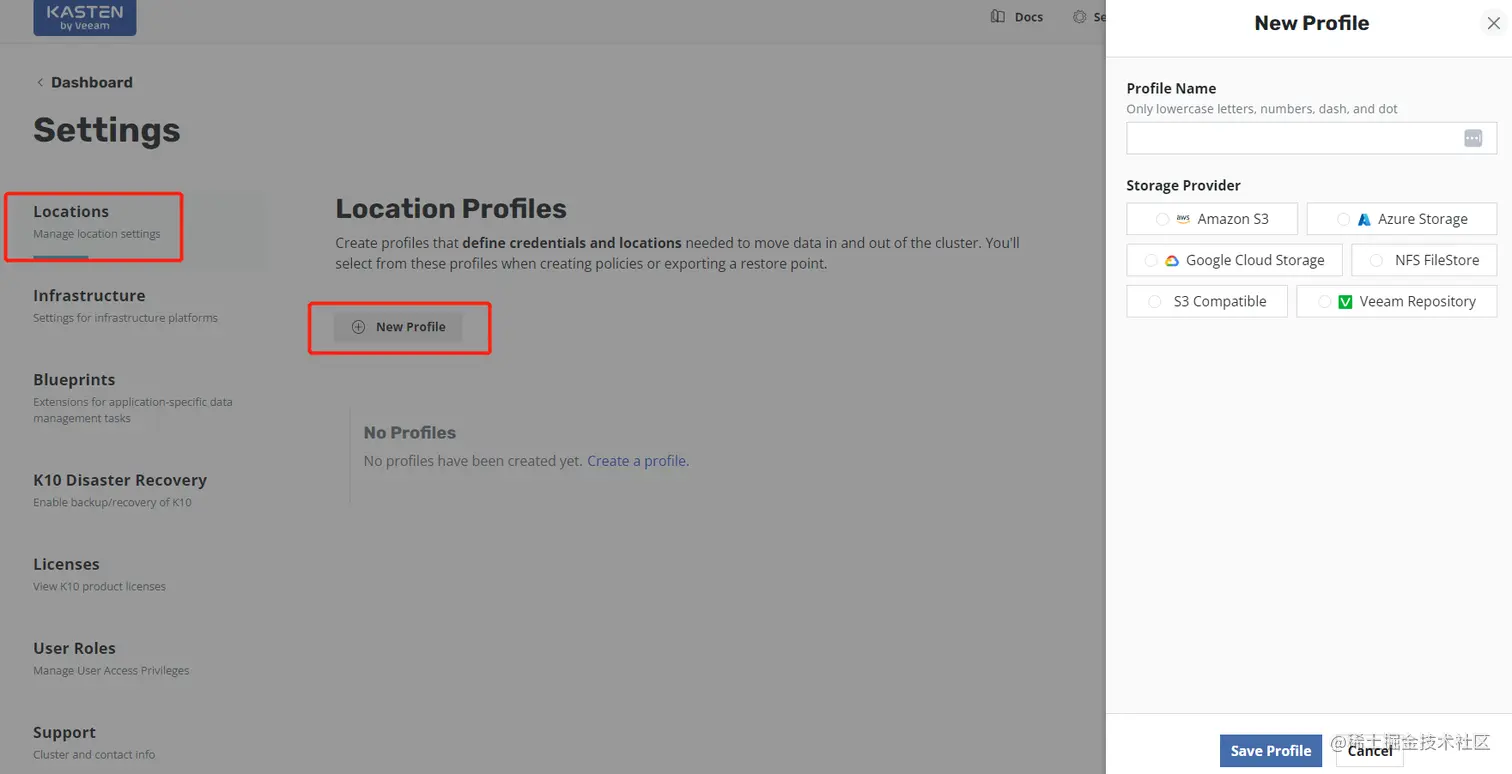Open the Docs book icon
The height and width of the screenshot is (774, 1512).
[x=997, y=17]
